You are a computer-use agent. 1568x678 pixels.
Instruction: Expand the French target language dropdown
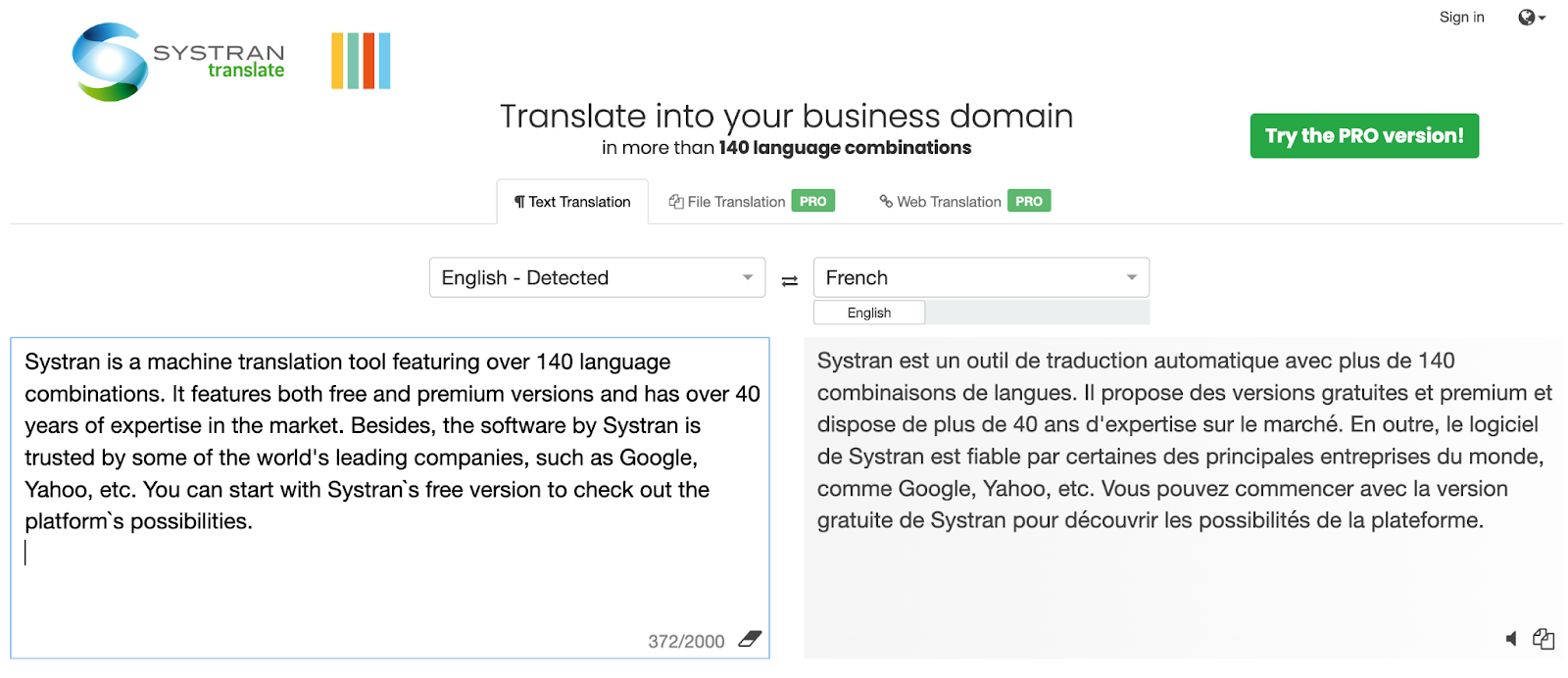[x=981, y=278]
